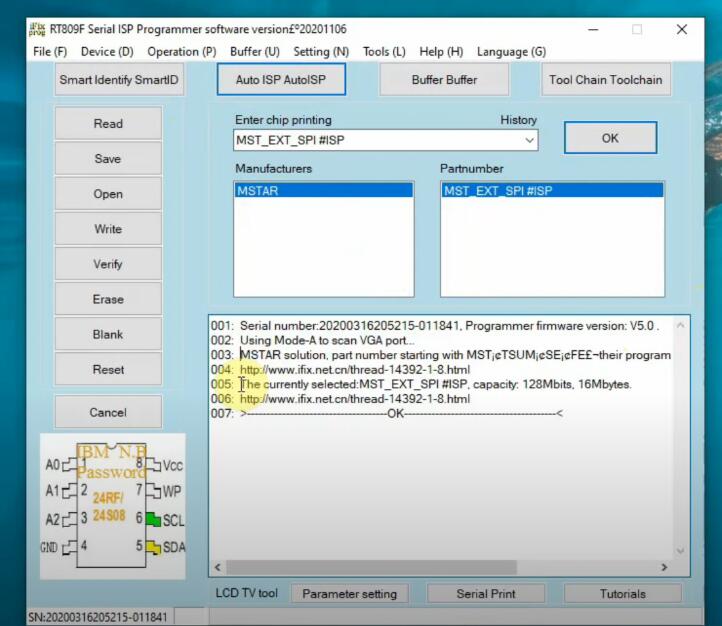Click SN status bar entry

click(x=98, y=617)
